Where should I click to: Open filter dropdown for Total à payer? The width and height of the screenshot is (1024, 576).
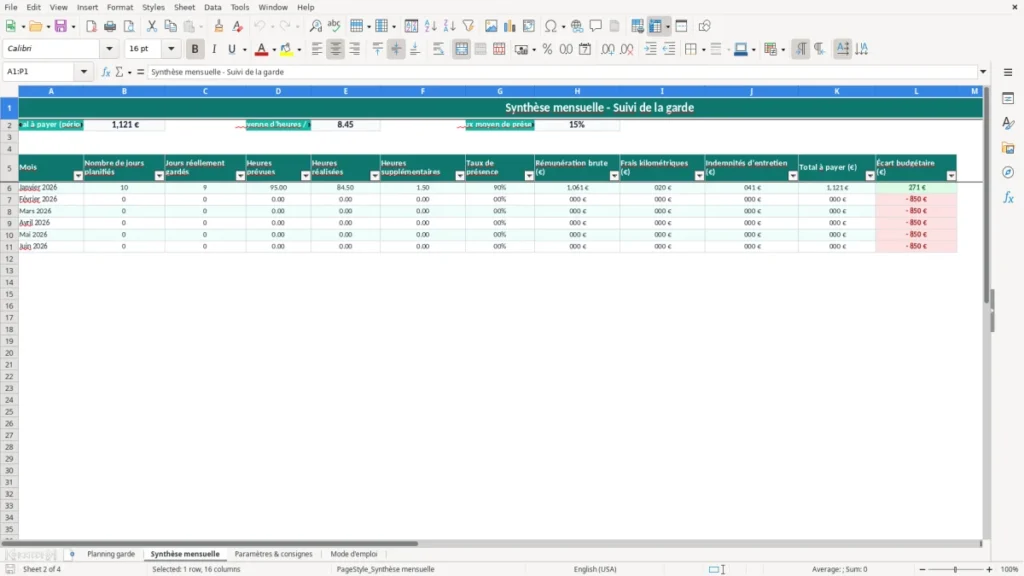coord(869,176)
